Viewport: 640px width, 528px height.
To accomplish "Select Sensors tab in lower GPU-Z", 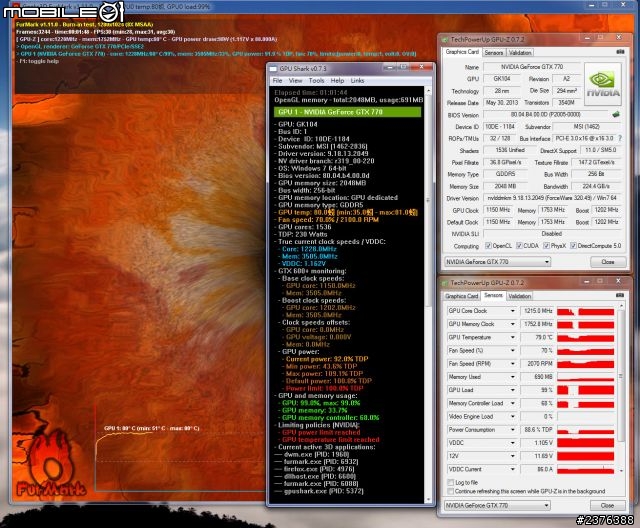I will [x=493, y=295].
